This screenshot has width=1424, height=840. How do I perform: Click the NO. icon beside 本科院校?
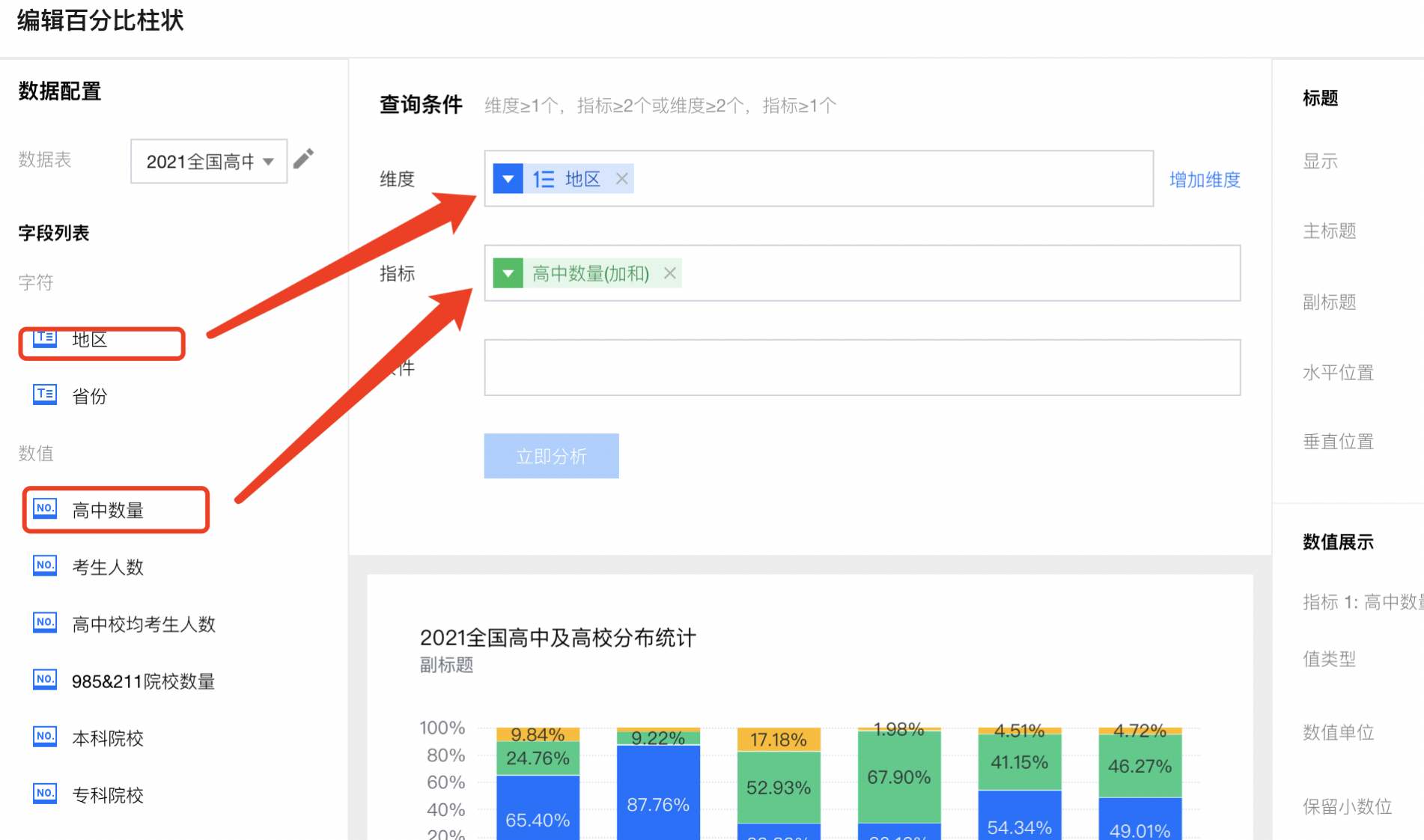point(45,737)
